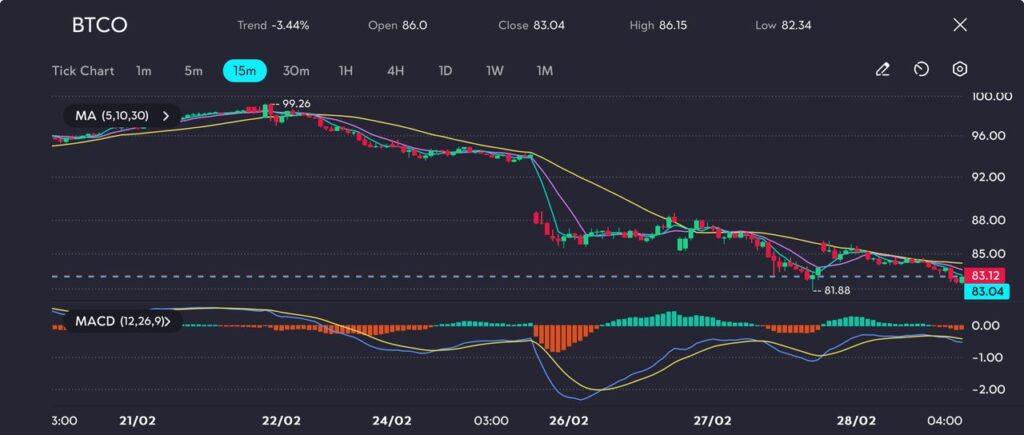Switch to 1D daily timeframe
The width and height of the screenshot is (1024, 435).
tap(445, 71)
